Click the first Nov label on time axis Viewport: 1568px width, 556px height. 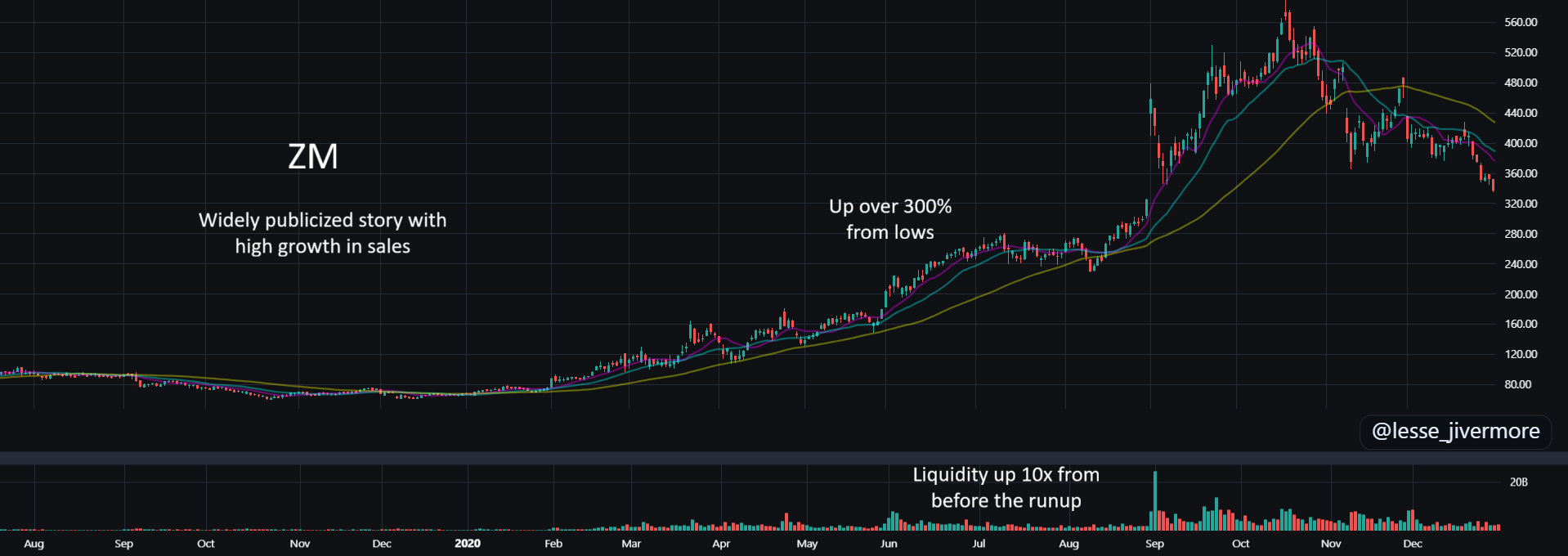300,544
